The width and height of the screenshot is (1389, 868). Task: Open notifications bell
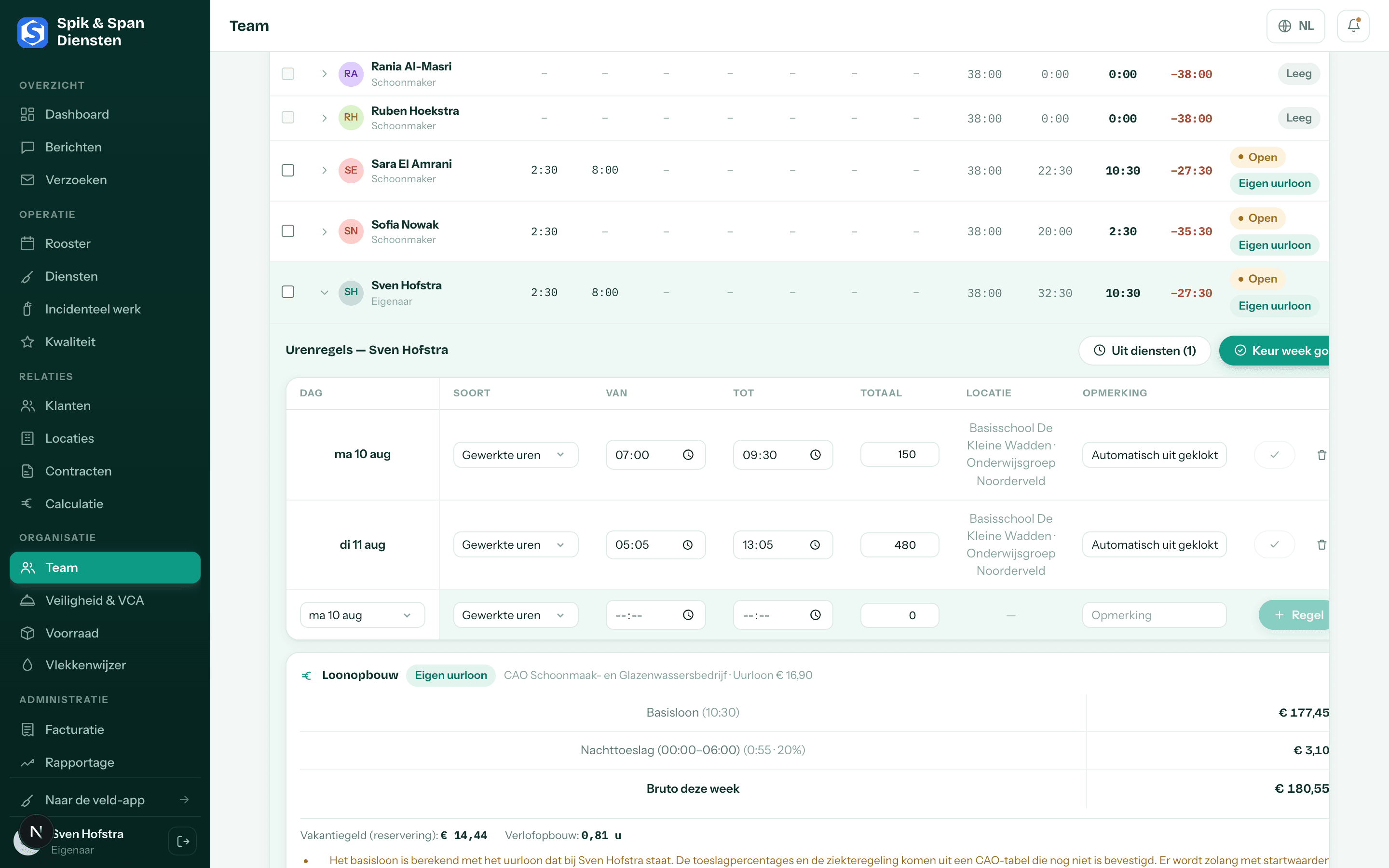(1353, 26)
